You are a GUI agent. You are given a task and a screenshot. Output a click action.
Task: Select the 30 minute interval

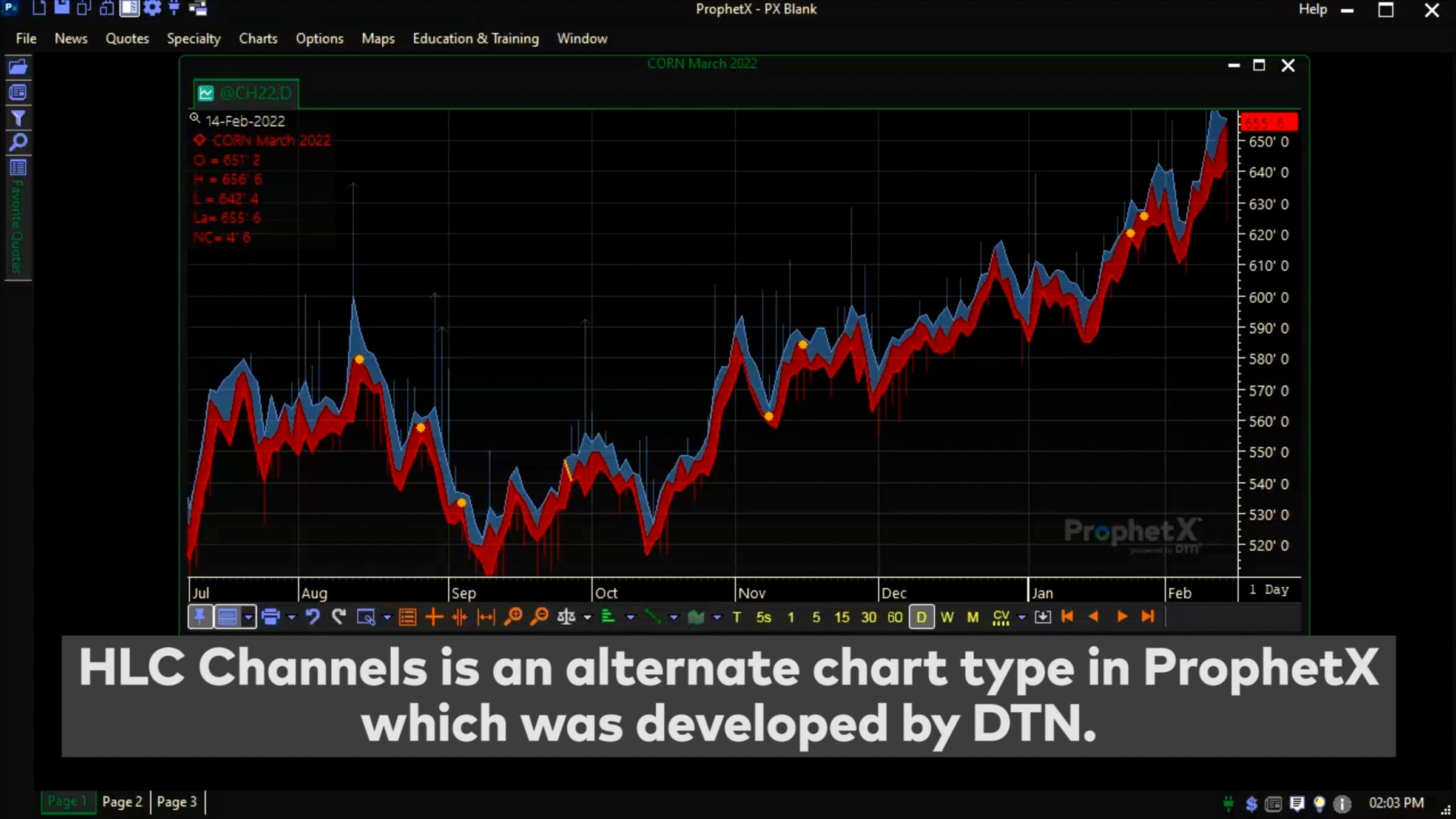869,617
